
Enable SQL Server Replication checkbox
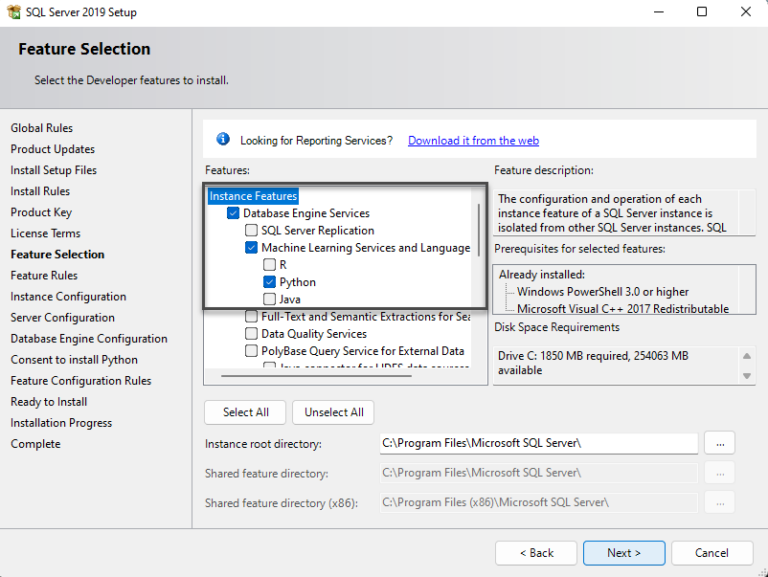pos(251,230)
